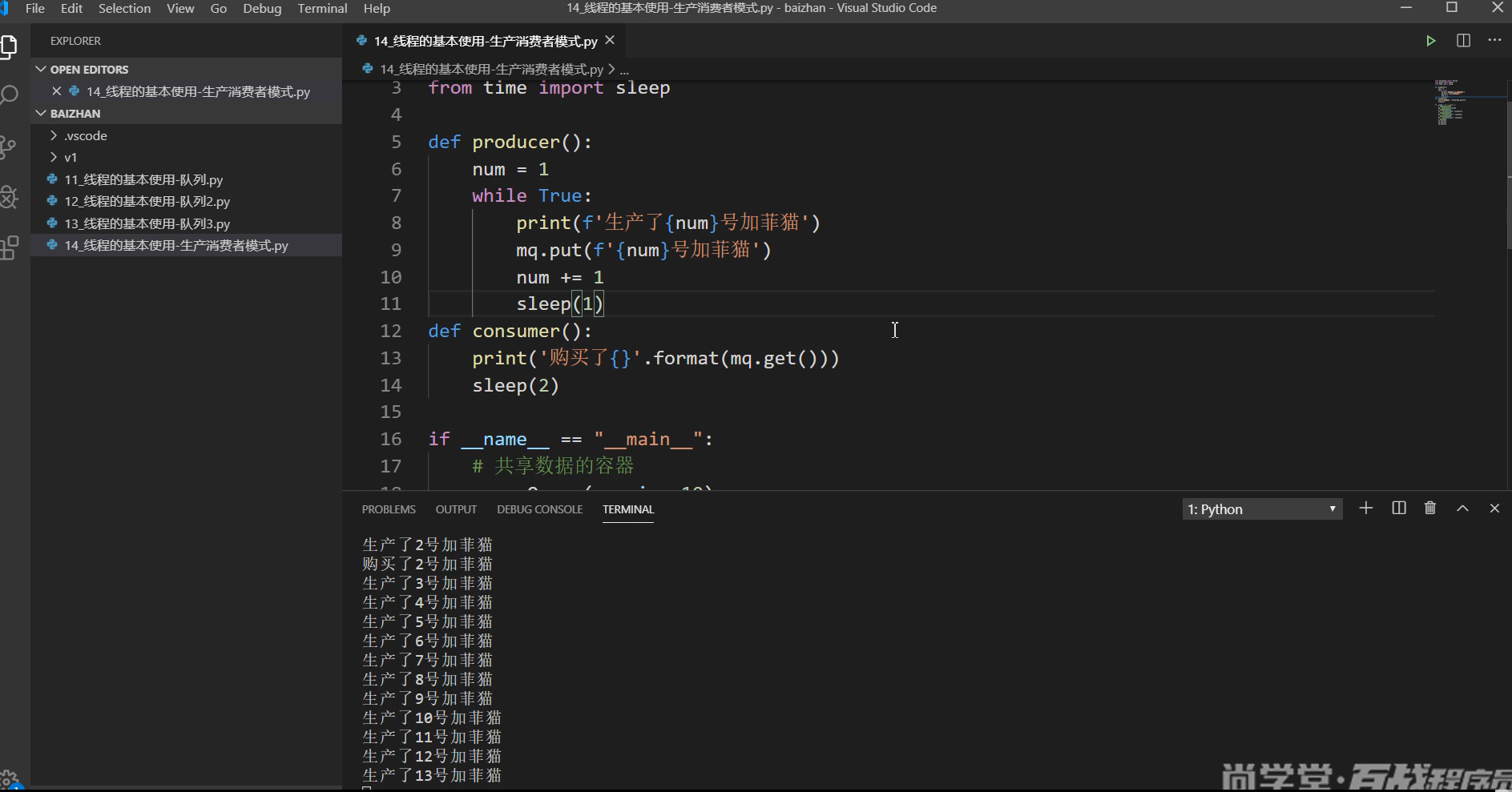Open the View menu

tap(180, 8)
